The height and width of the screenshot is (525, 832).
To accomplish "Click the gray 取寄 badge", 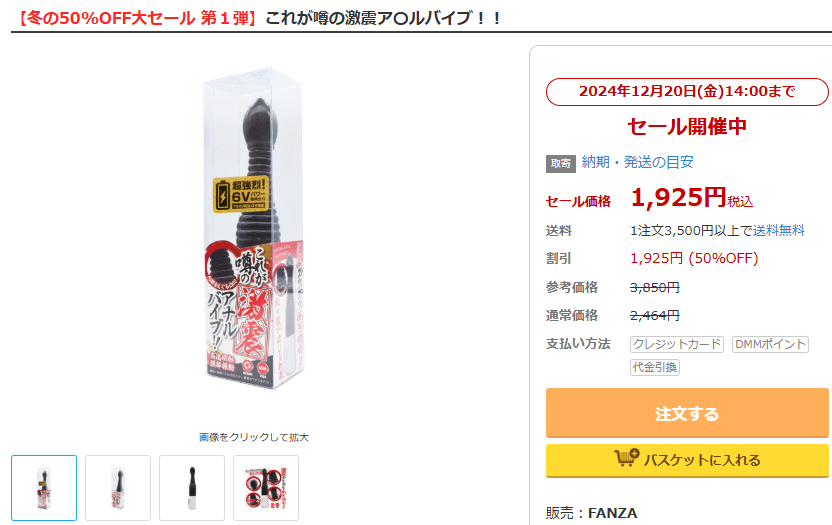I will click(561, 163).
